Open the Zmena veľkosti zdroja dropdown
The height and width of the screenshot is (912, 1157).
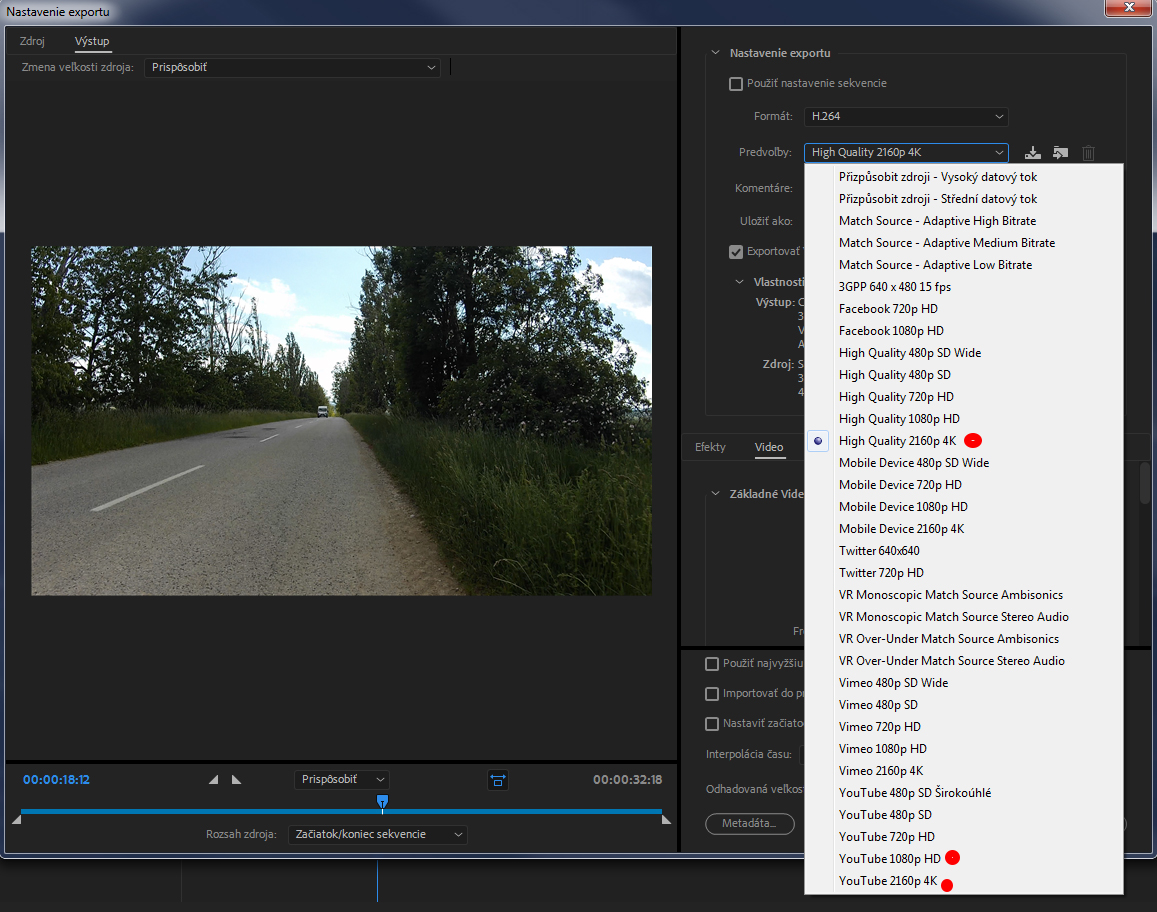pos(292,68)
